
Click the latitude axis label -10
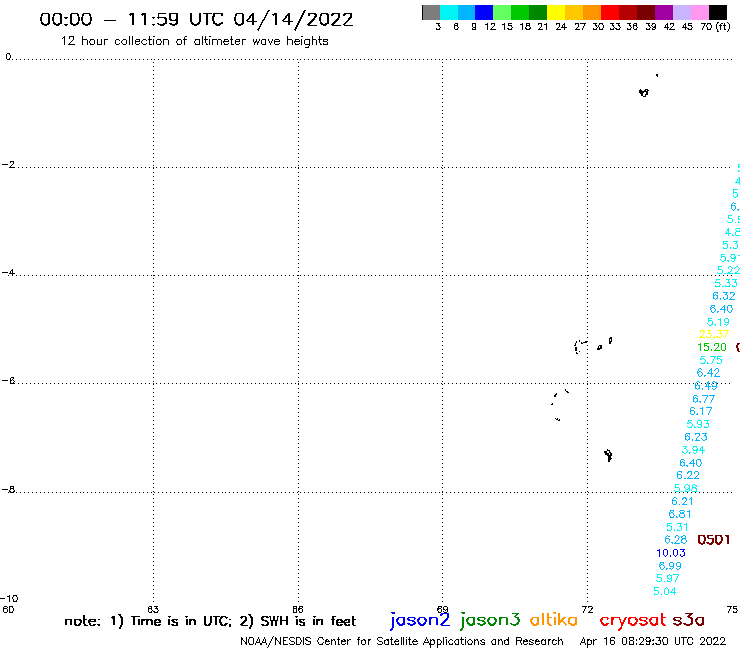[x=9, y=599]
